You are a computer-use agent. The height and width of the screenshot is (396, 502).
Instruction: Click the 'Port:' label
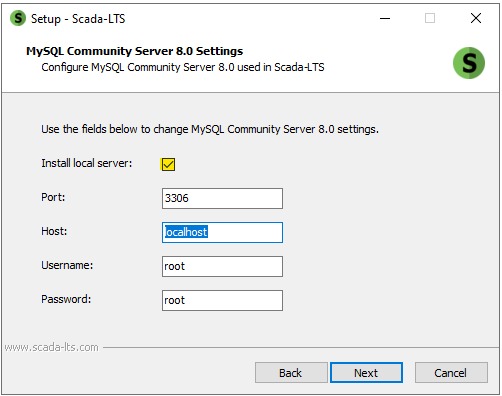[x=53, y=197]
